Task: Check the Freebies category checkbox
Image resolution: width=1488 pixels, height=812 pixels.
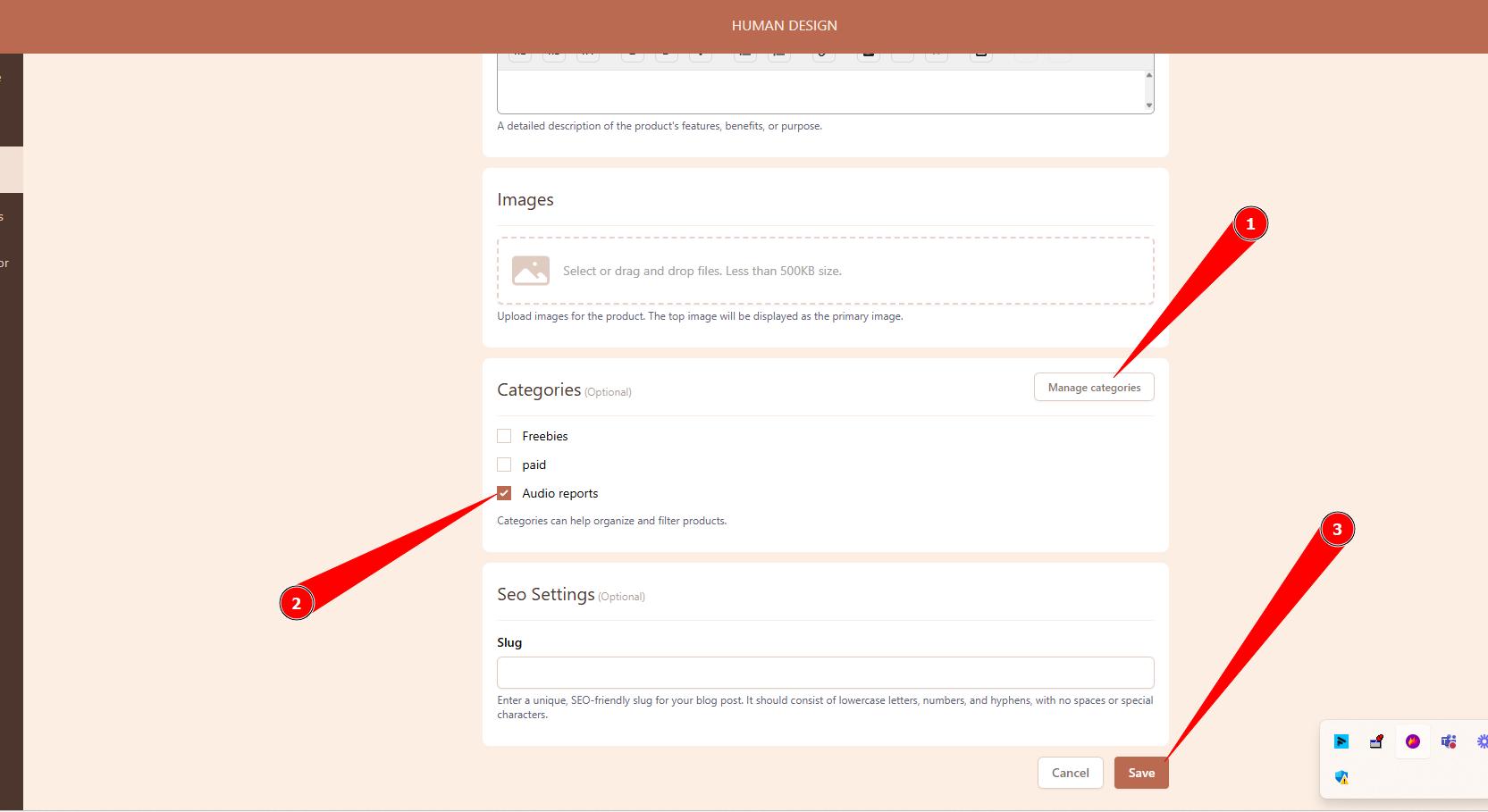Action: pos(504,436)
